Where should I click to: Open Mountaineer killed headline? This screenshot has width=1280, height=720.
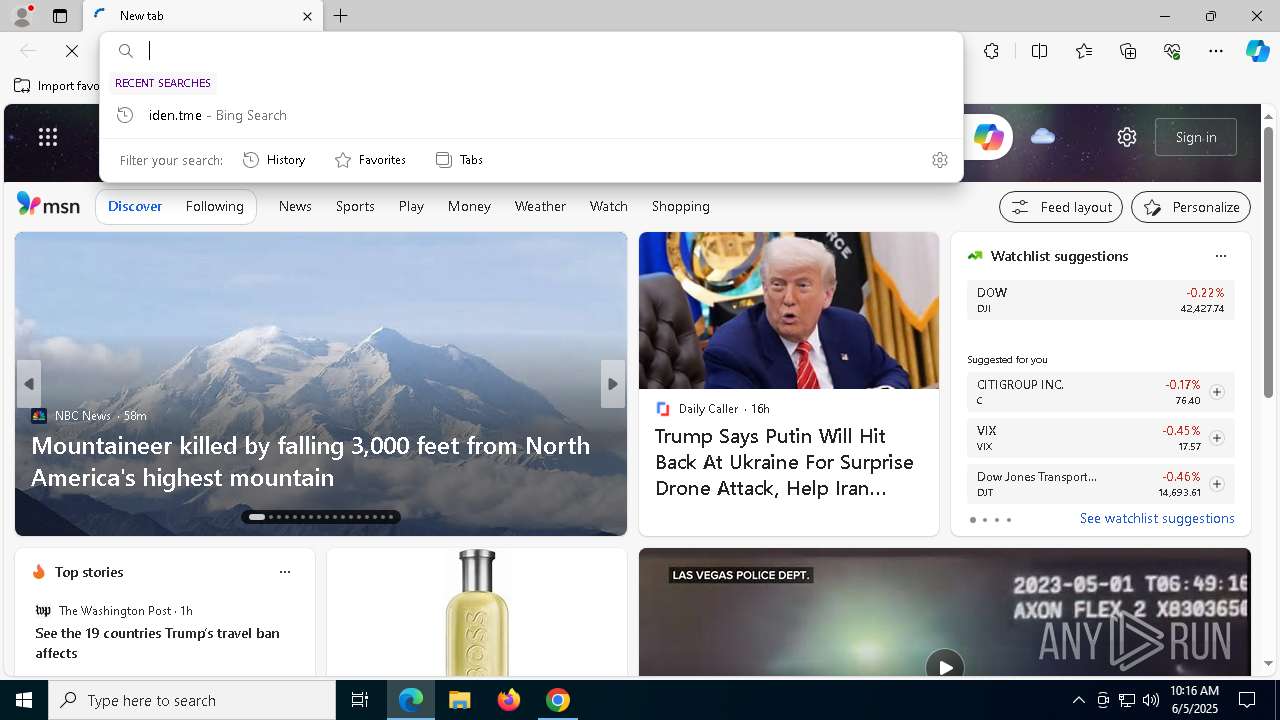[310, 461]
